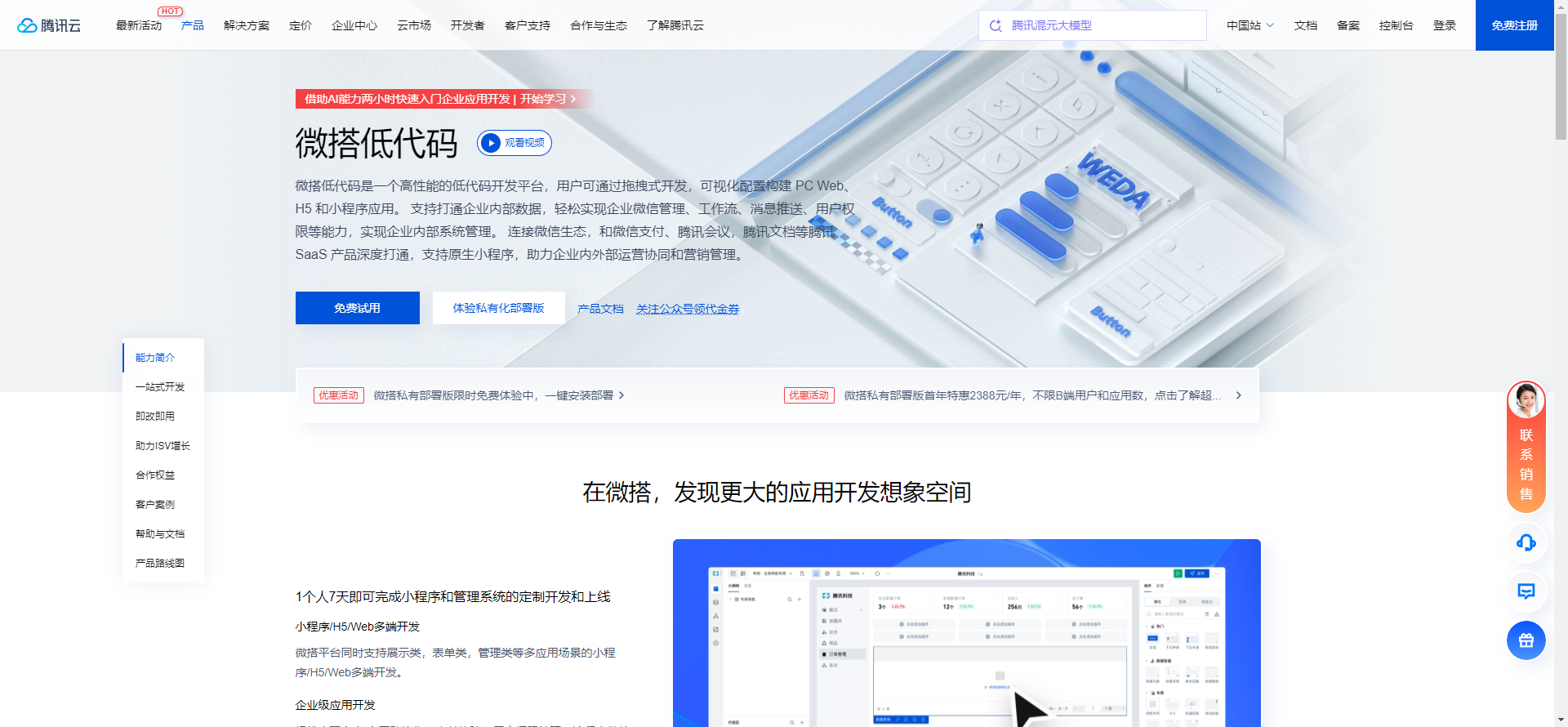Viewport: 1568px width, 727px height.
Task: Click the 备案 link in header
Action: [x=1348, y=25]
